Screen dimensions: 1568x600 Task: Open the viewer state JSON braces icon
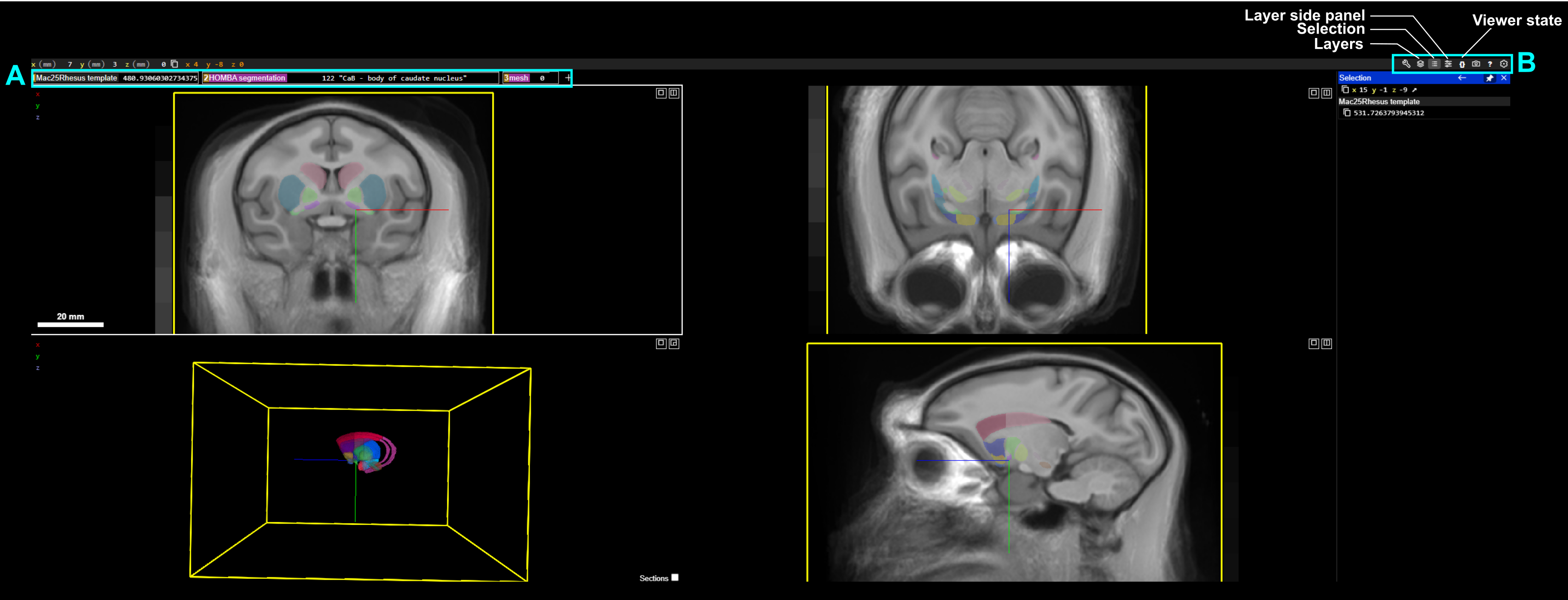tap(1462, 64)
